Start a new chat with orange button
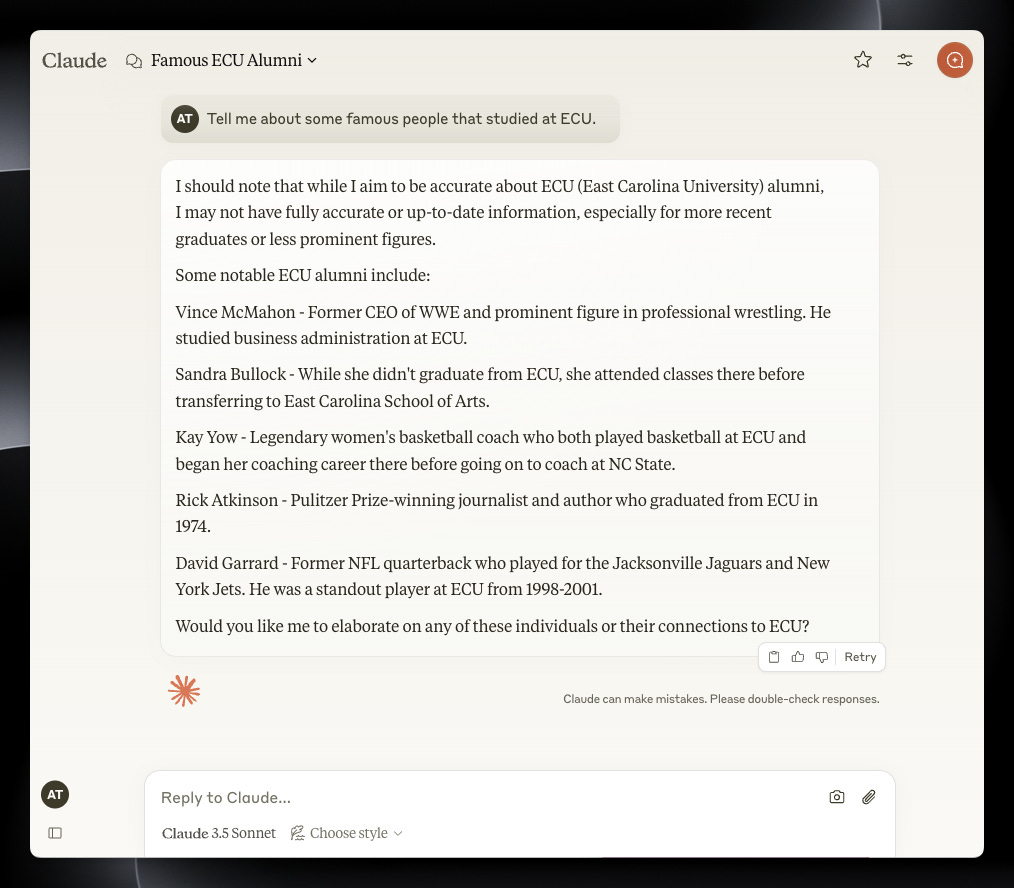 click(x=955, y=60)
